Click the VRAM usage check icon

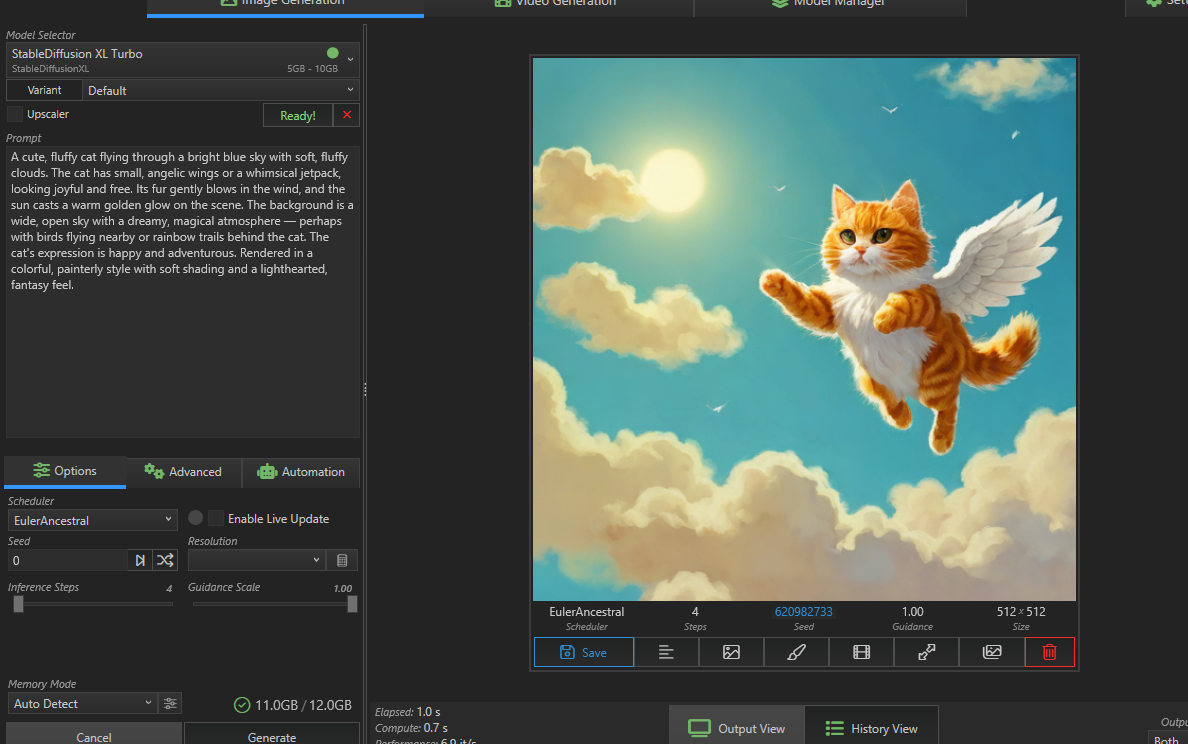242,705
